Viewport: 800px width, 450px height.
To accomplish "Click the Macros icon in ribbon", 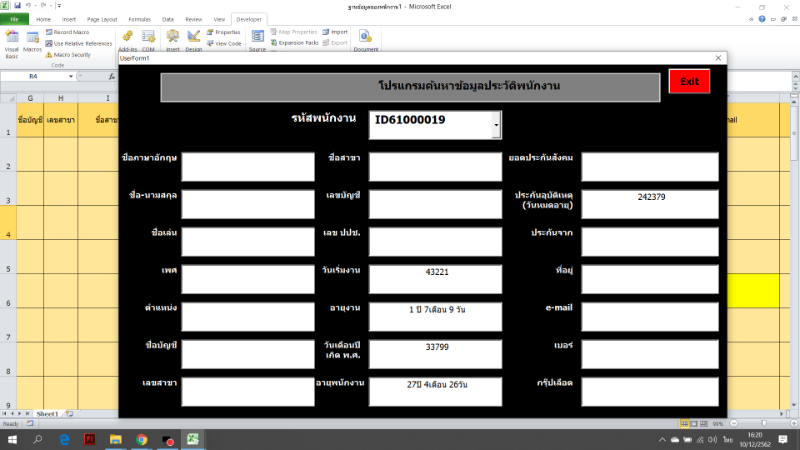I will [32, 42].
